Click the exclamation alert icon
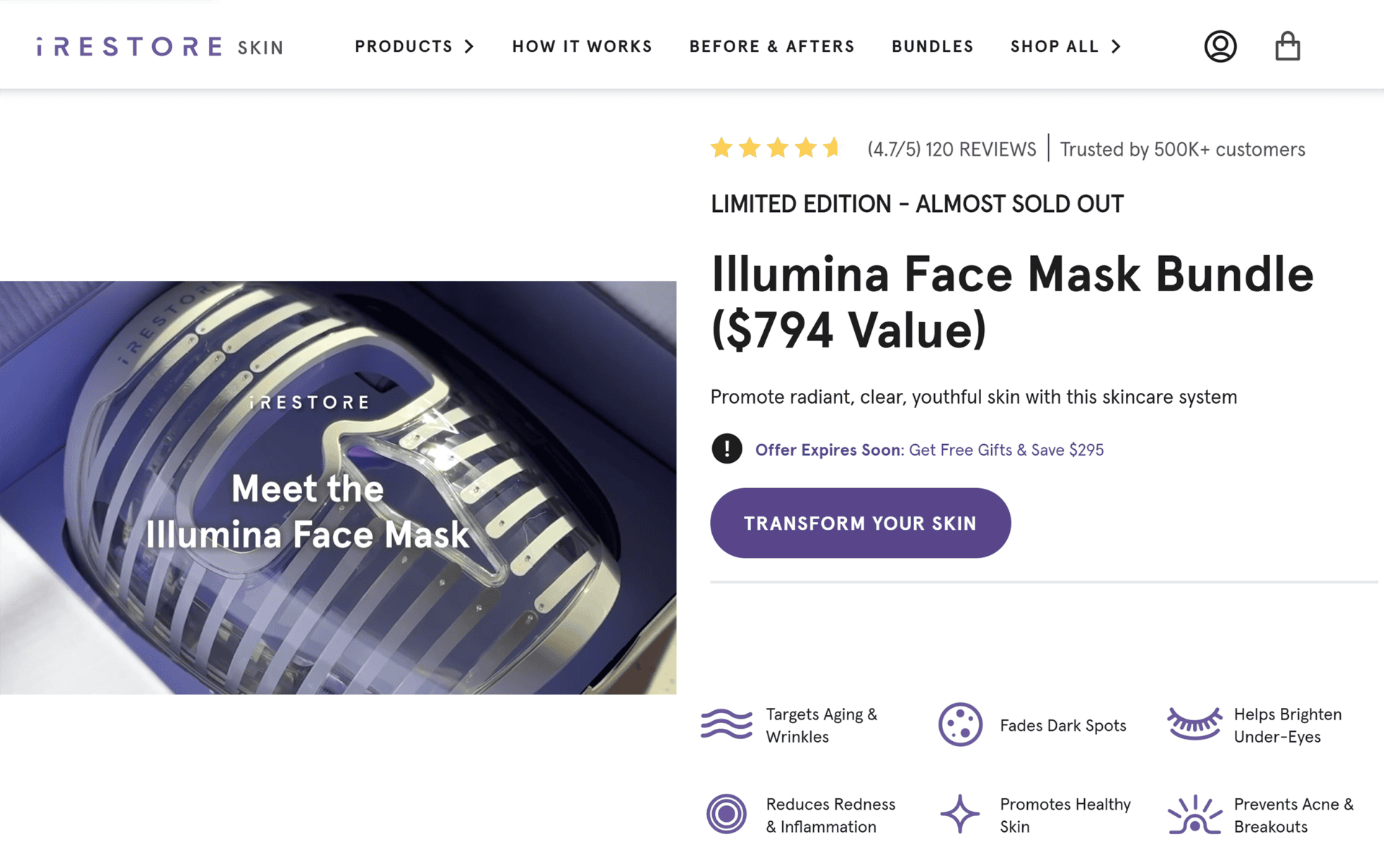Viewport: 1384px width, 868px height. click(x=727, y=449)
